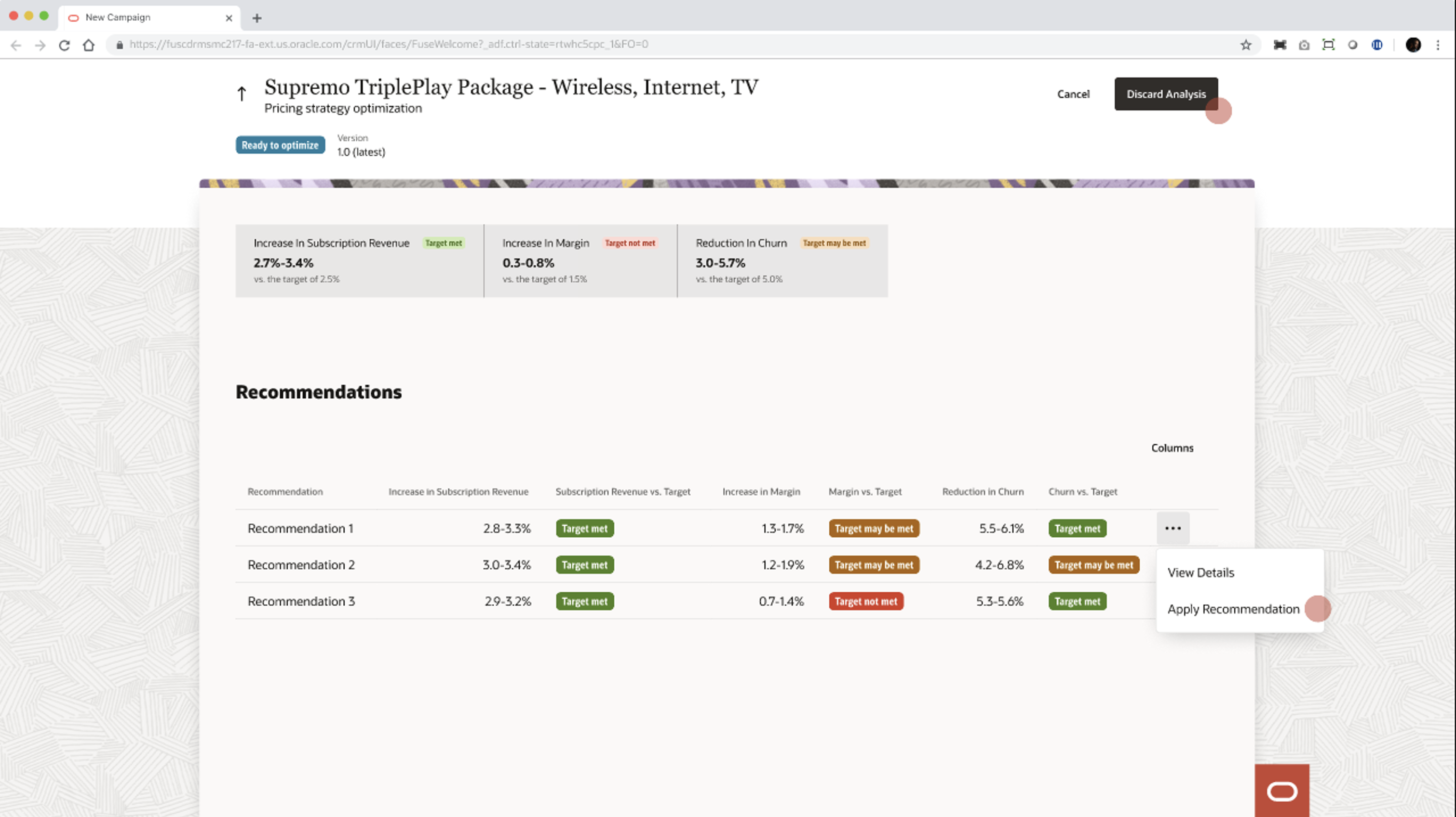Open the Chrome three-dot options menu
The height and width of the screenshot is (817, 1456).
(1439, 44)
